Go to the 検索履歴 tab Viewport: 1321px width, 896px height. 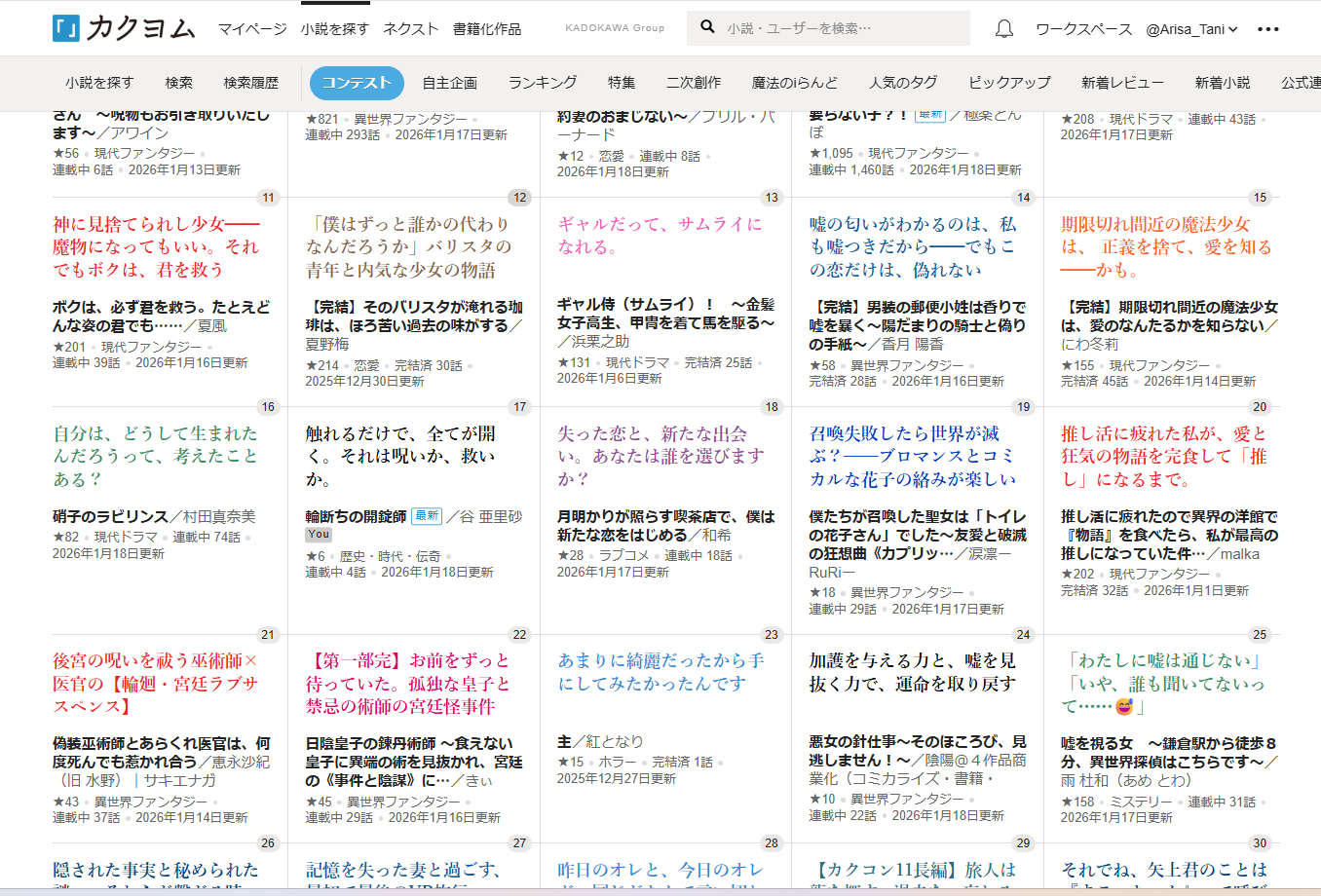pyautogui.click(x=251, y=83)
